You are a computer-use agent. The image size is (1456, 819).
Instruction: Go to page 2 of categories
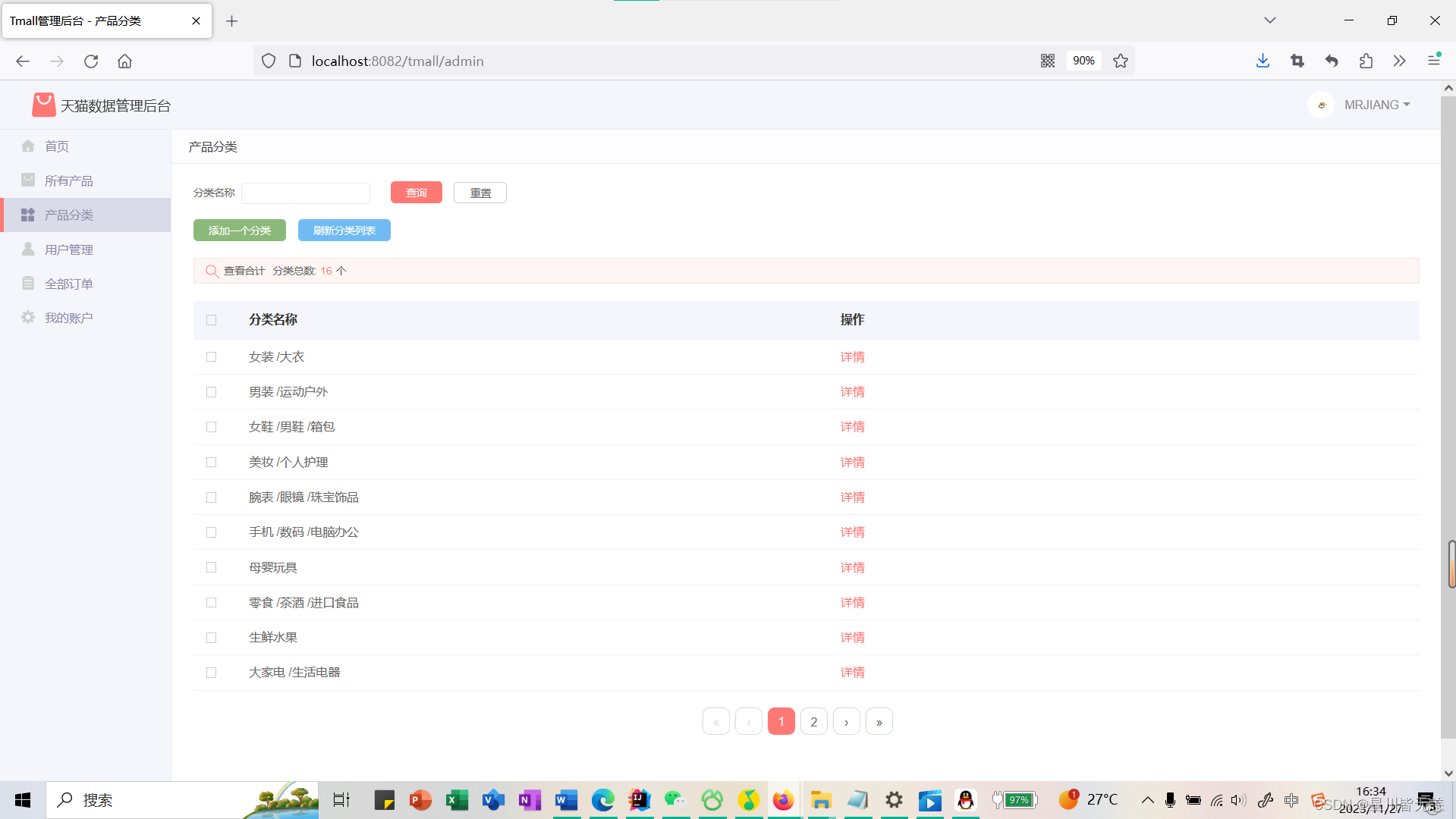tap(814, 722)
